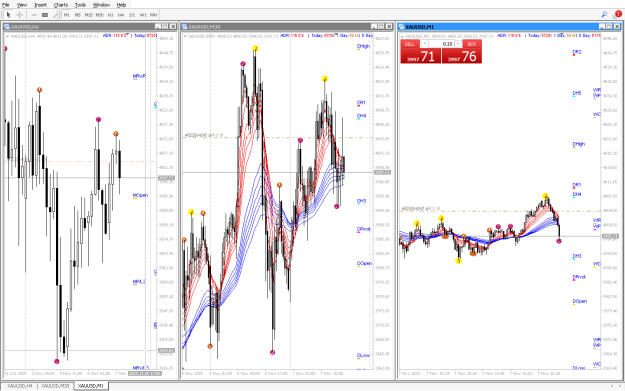The width and height of the screenshot is (625, 391).
Task: Switch to the XAUUSD,M30 bottom tab
Action: point(55,386)
